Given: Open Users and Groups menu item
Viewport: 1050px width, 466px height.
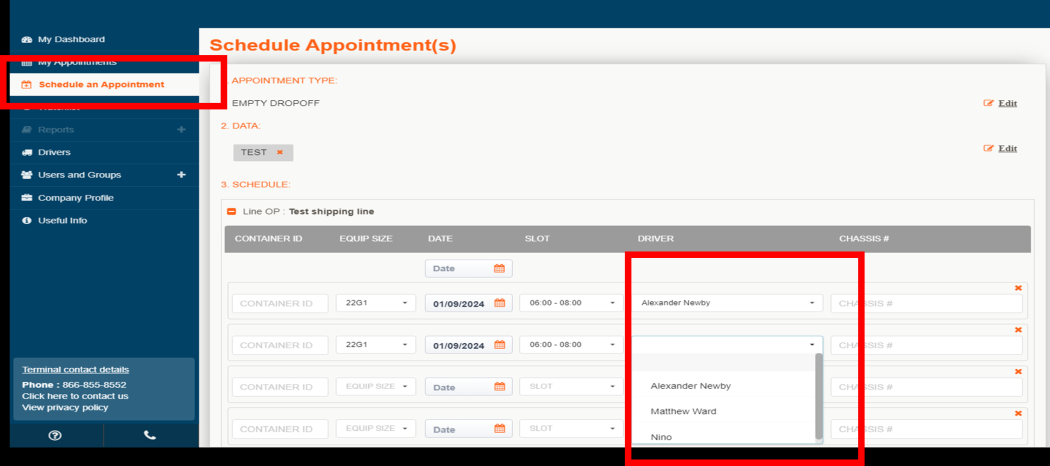Looking at the screenshot, I should 80,175.
